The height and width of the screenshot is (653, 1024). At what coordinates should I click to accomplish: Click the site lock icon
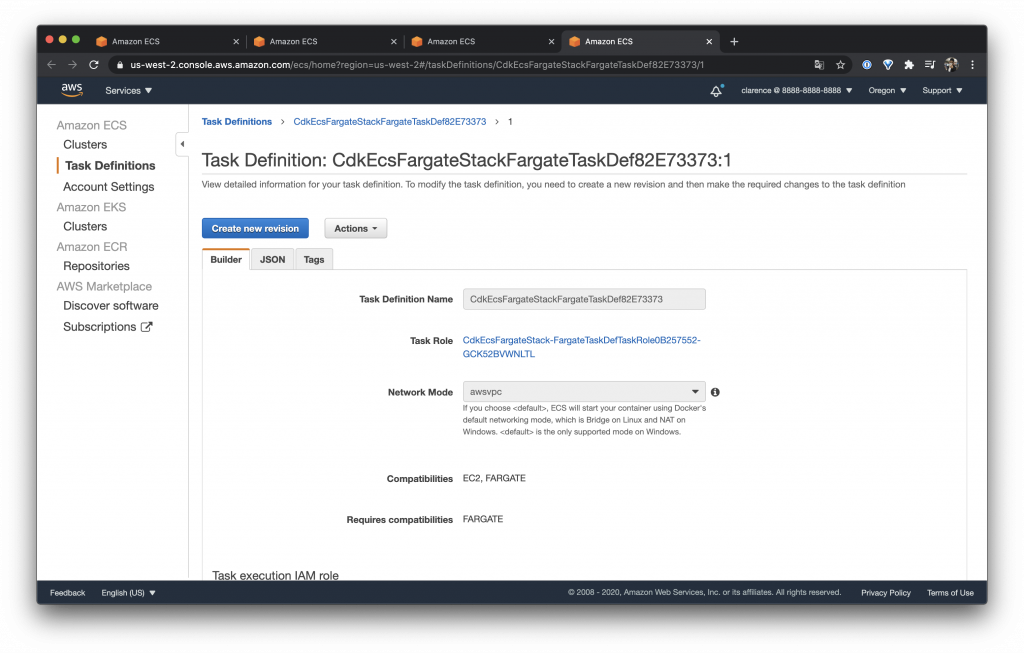coord(120,65)
